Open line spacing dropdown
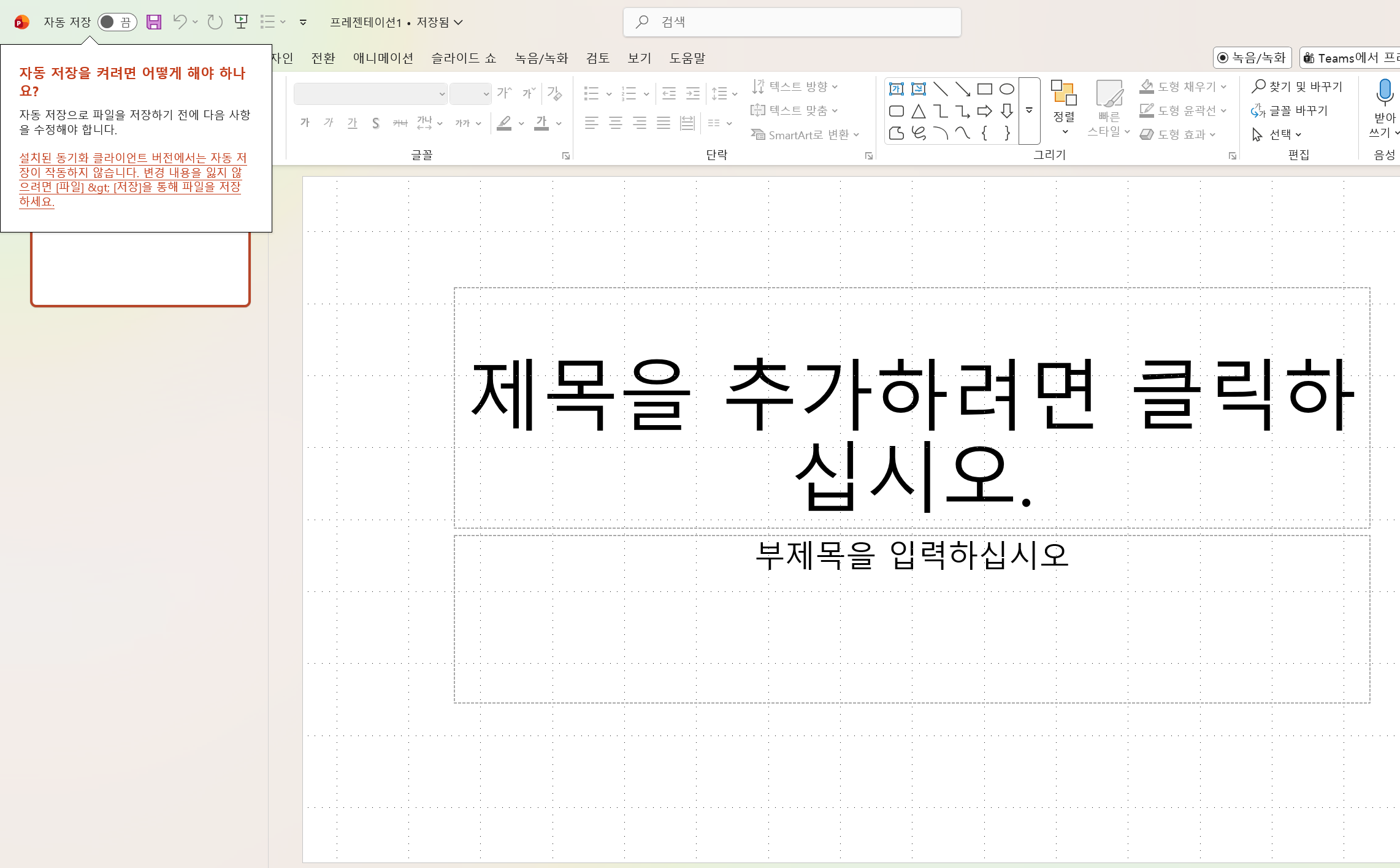Image resolution: width=1400 pixels, height=868 pixels. click(x=724, y=93)
